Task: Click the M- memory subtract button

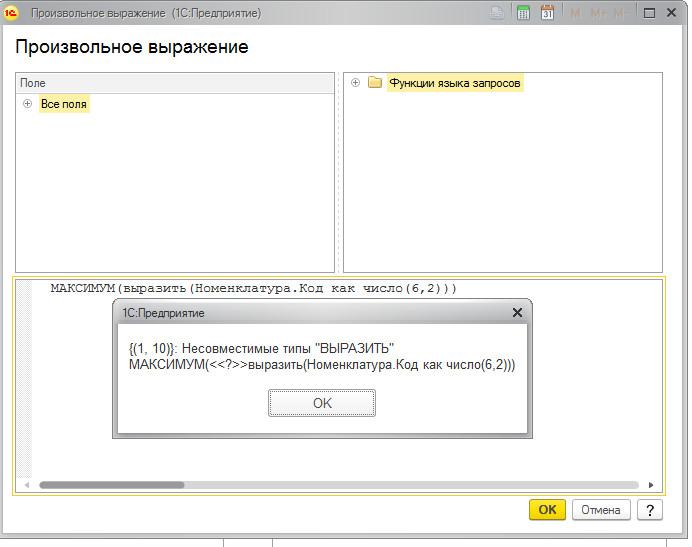Action: click(x=621, y=13)
